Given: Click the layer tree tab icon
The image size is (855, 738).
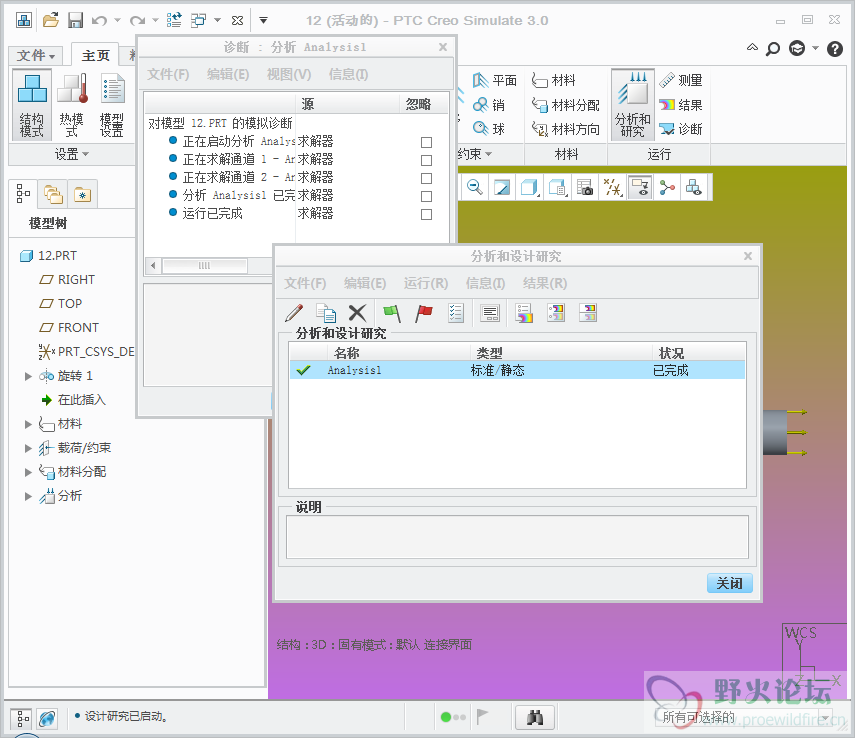Looking at the screenshot, I should [x=53, y=194].
